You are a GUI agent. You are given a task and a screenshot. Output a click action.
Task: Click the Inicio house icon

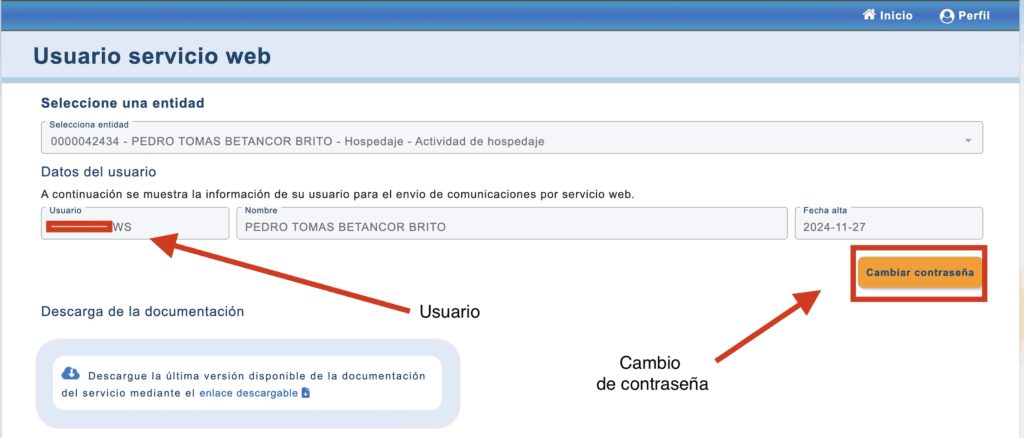[869, 15]
